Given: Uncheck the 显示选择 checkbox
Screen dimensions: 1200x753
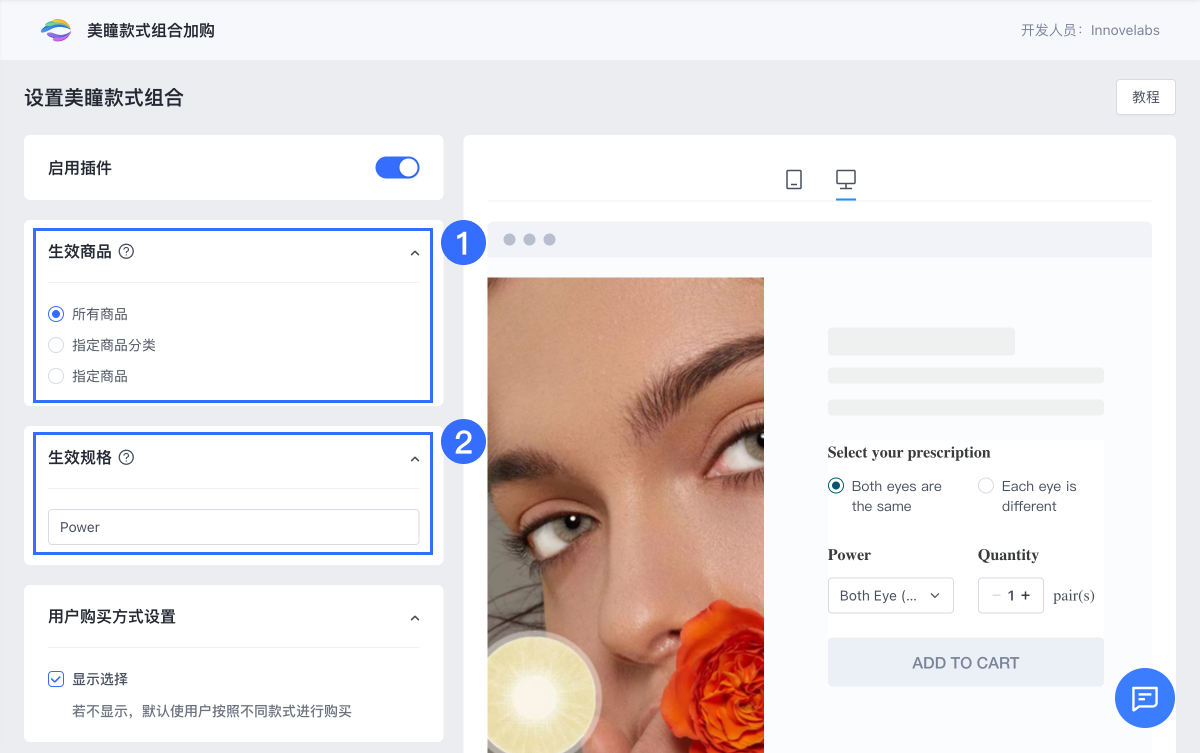Looking at the screenshot, I should click(56, 679).
